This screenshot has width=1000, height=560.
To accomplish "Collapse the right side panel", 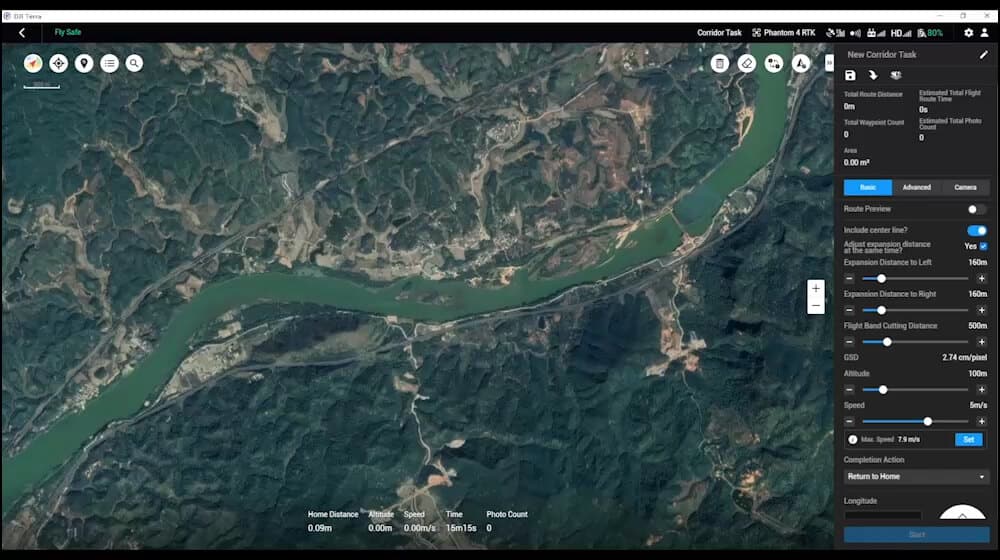I will [x=829, y=63].
